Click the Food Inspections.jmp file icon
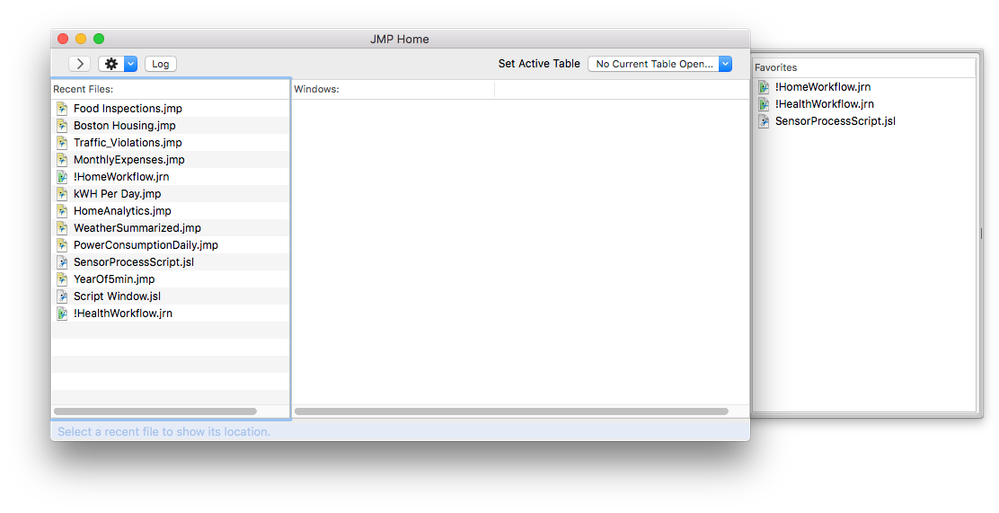Image resolution: width=999 pixels, height=513 pixels. click(x=62, y=108)
